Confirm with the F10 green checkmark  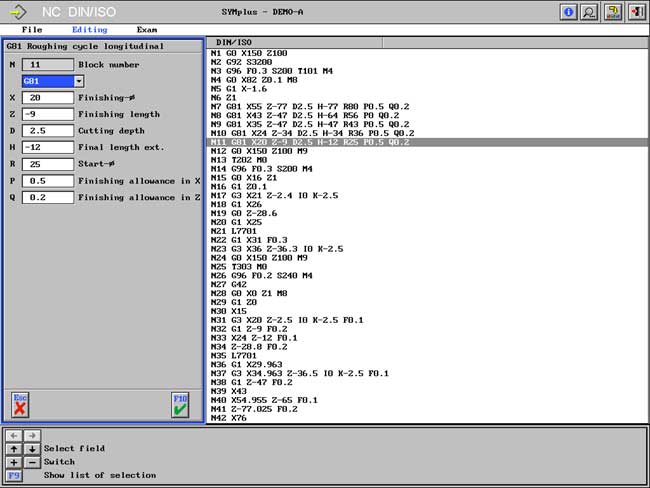tap(180, 405)
